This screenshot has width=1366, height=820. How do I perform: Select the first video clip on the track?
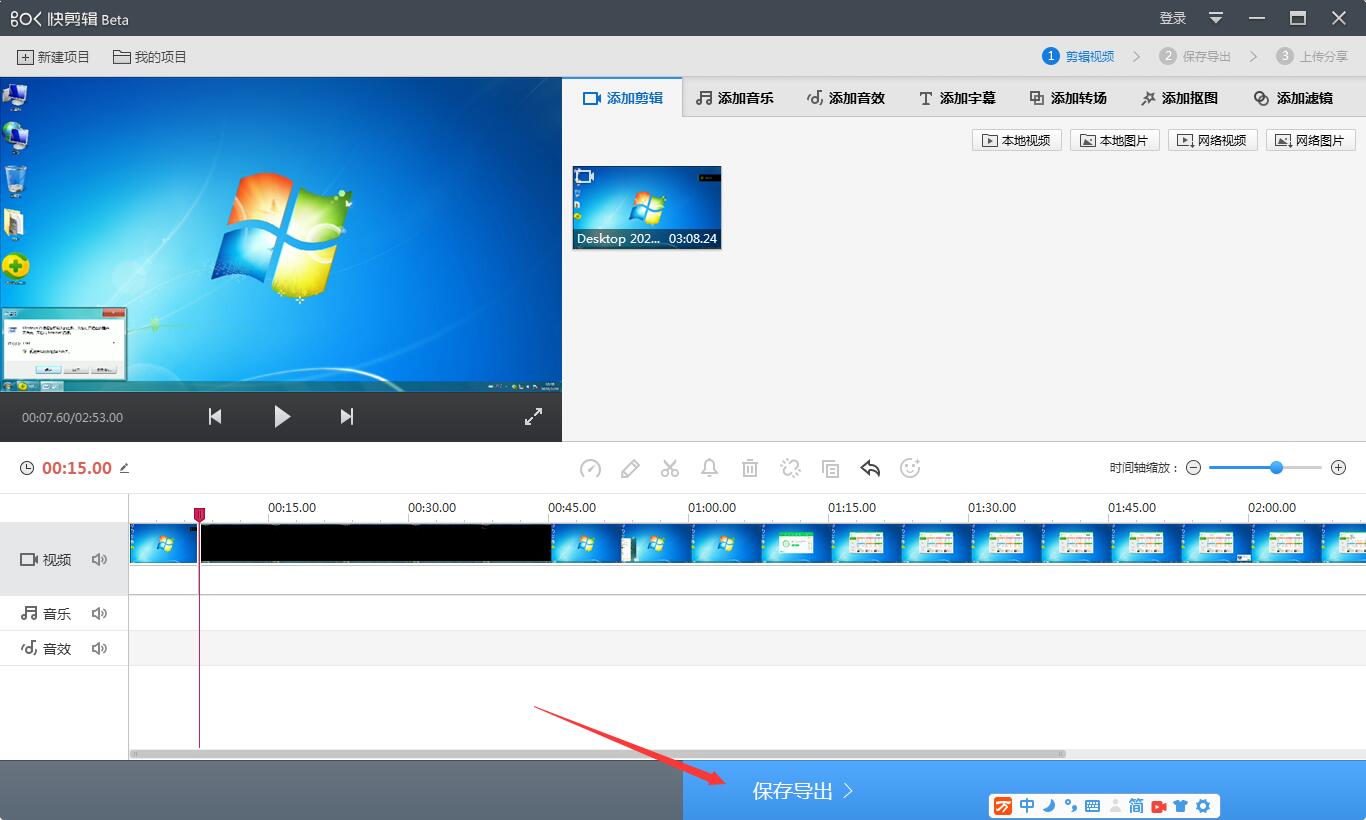pyautogui.click(x=164, y=543)
